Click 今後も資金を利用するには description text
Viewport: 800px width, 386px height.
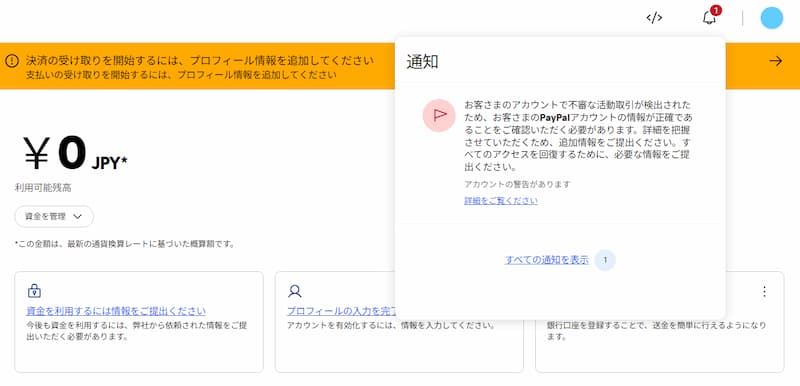coord(137,331)
